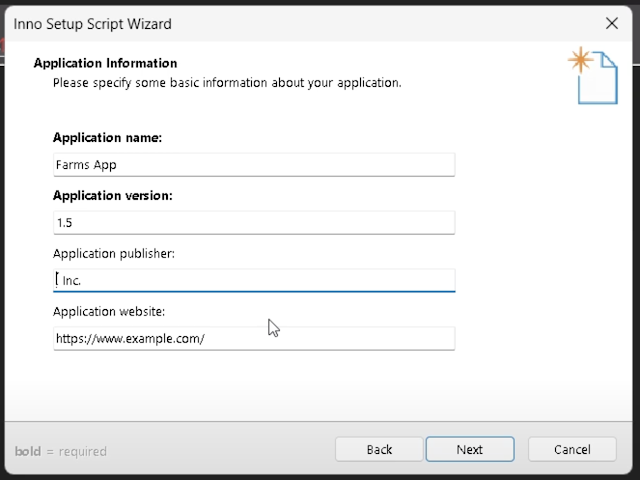Click the "Application publisher:" label

[x=113, y=254]
